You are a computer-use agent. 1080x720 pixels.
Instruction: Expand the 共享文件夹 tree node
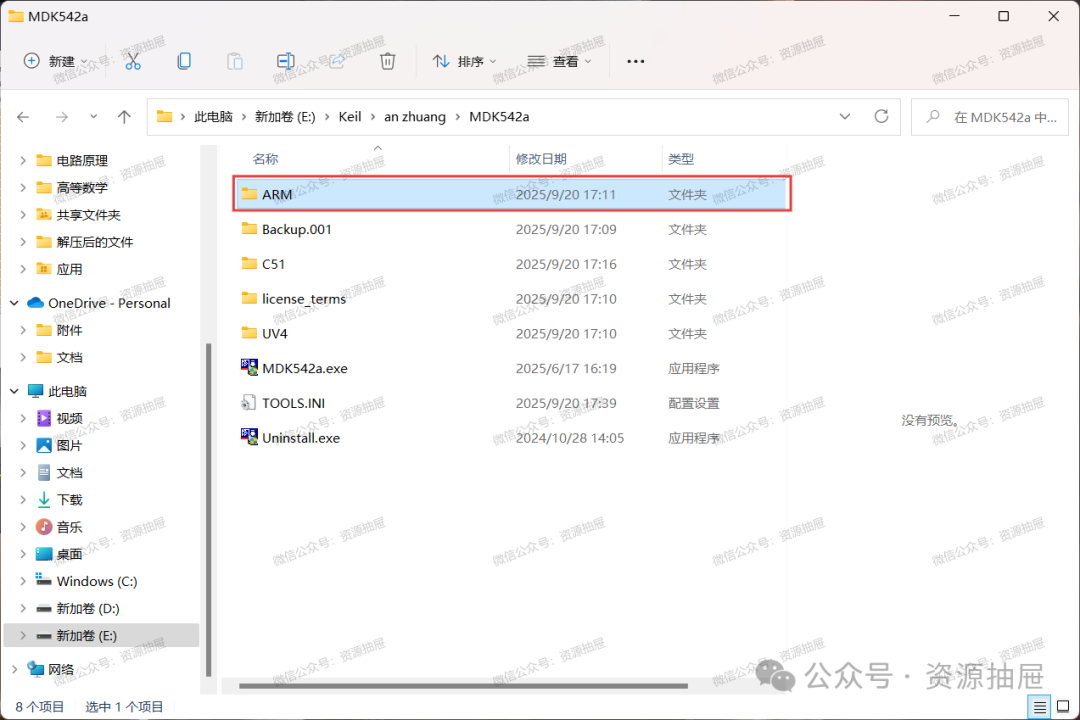23,215
